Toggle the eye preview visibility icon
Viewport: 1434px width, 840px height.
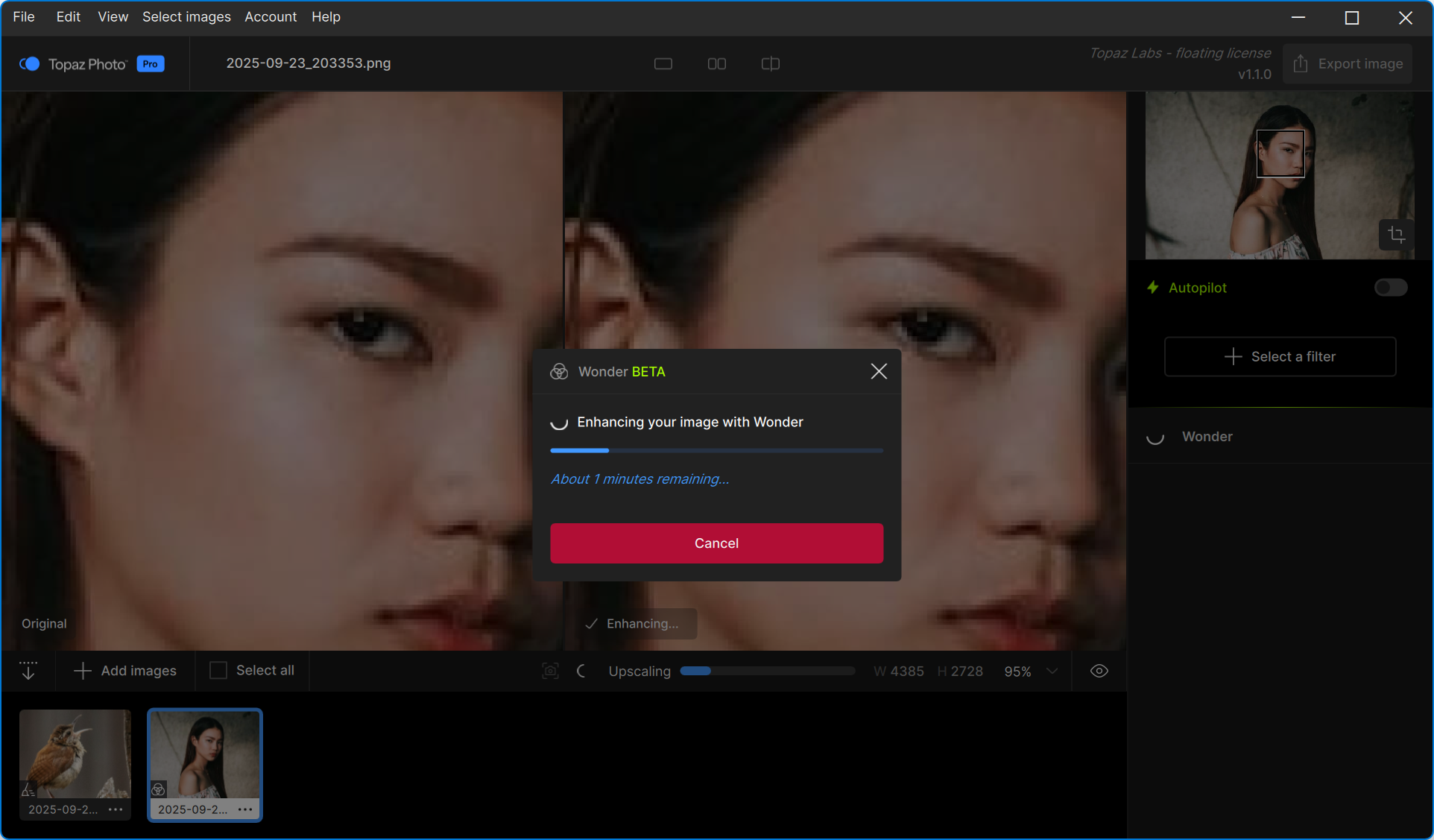pos(1099,671)
